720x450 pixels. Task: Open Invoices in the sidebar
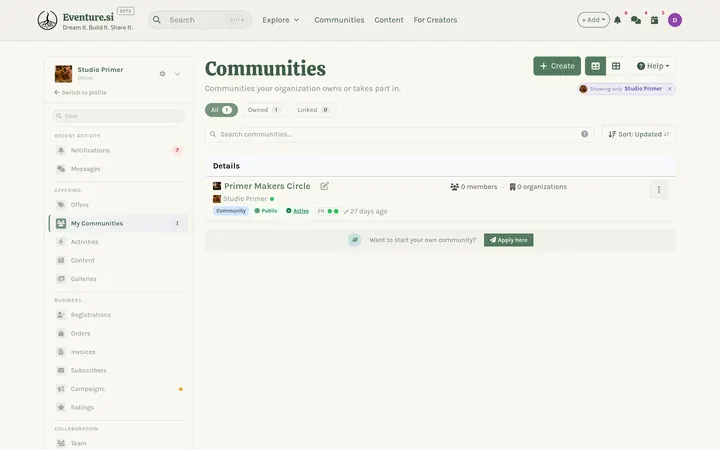click(x=118, y=352)
